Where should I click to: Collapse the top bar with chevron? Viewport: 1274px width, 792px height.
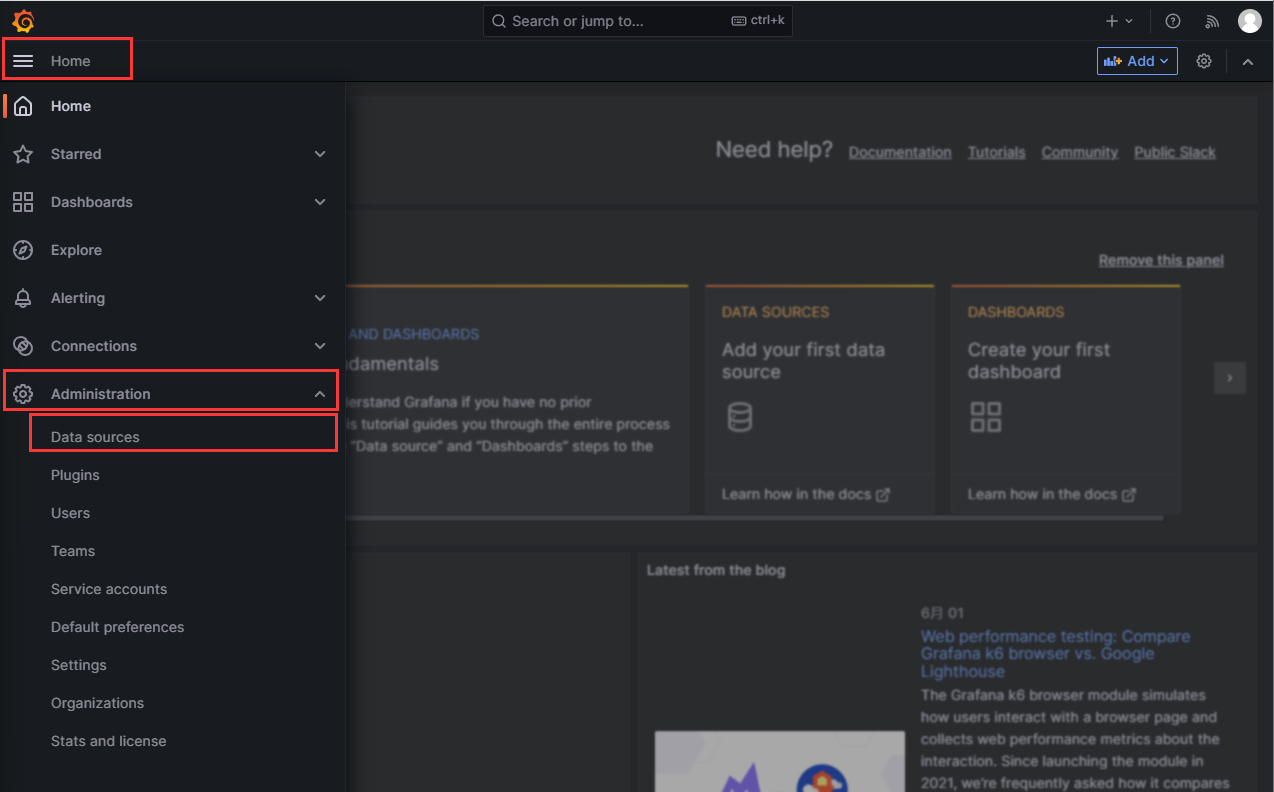tap(1248, 61)
